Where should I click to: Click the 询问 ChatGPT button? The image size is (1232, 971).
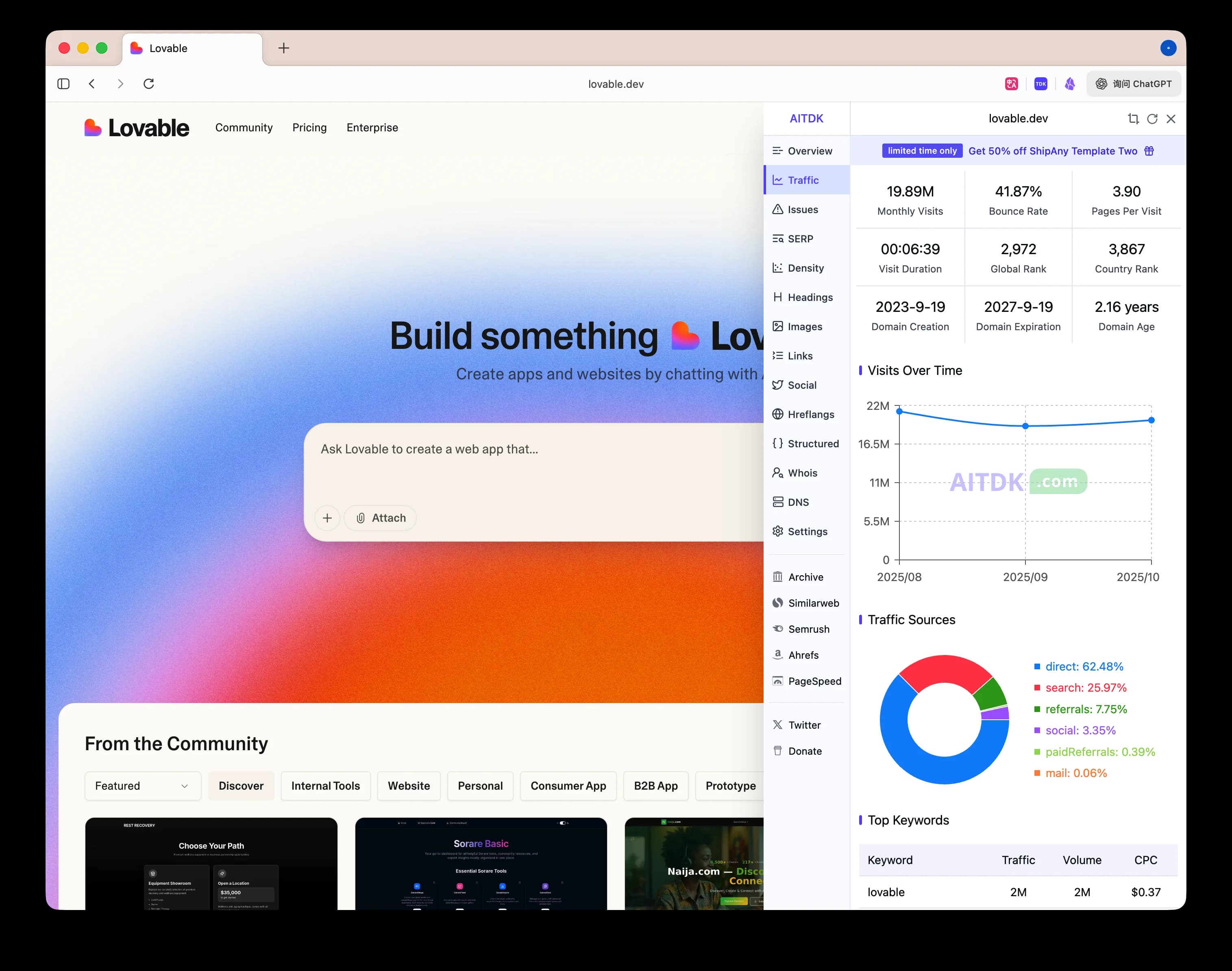coord(1134,84)
